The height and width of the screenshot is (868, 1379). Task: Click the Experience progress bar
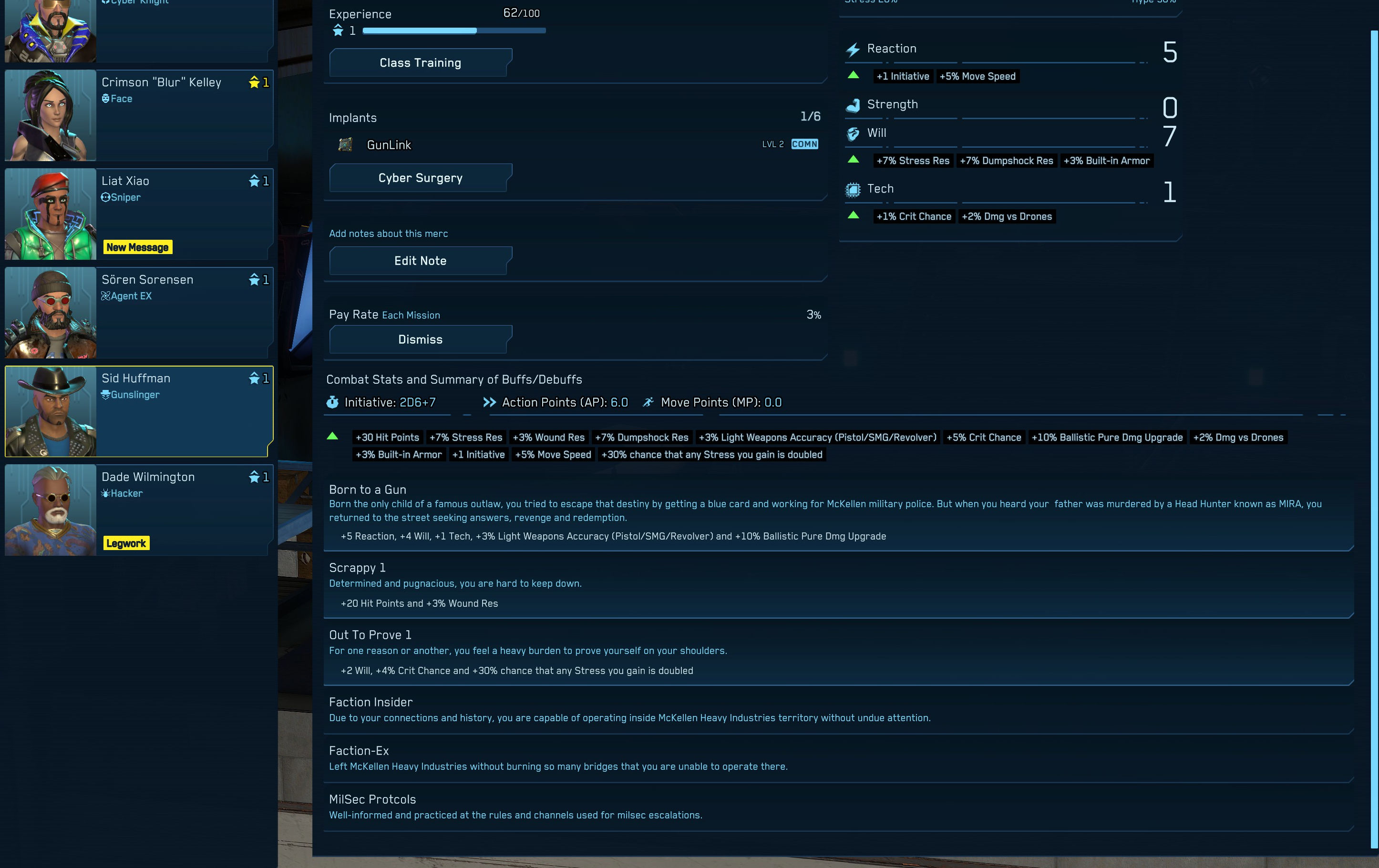453,31
